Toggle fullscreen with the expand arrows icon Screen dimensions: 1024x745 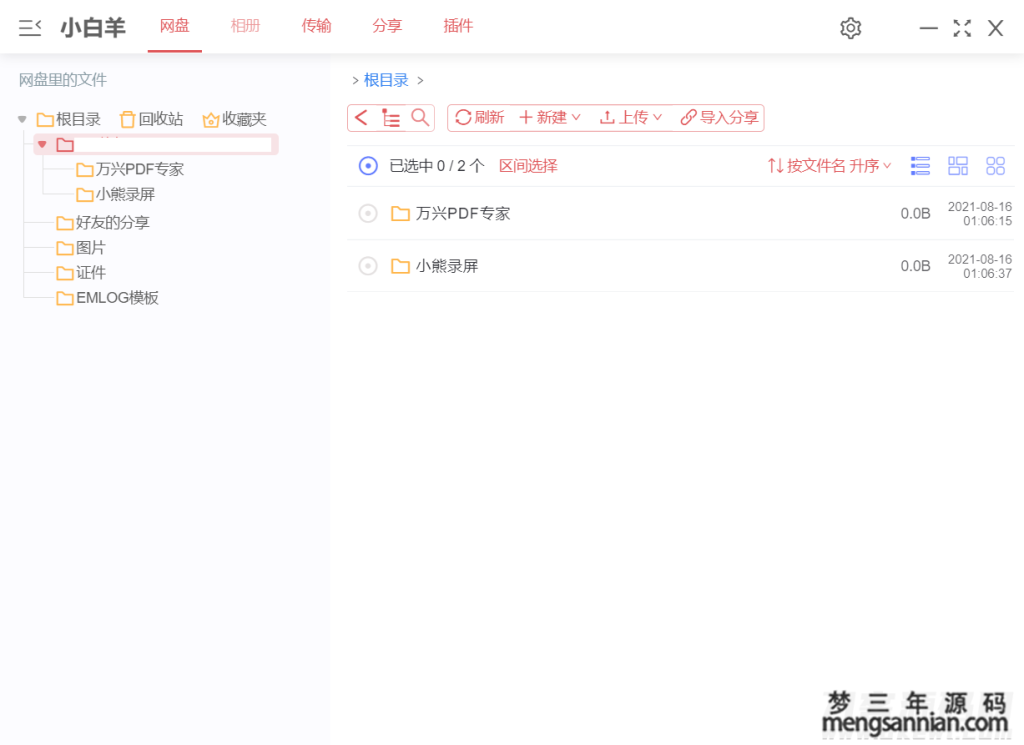962,28
